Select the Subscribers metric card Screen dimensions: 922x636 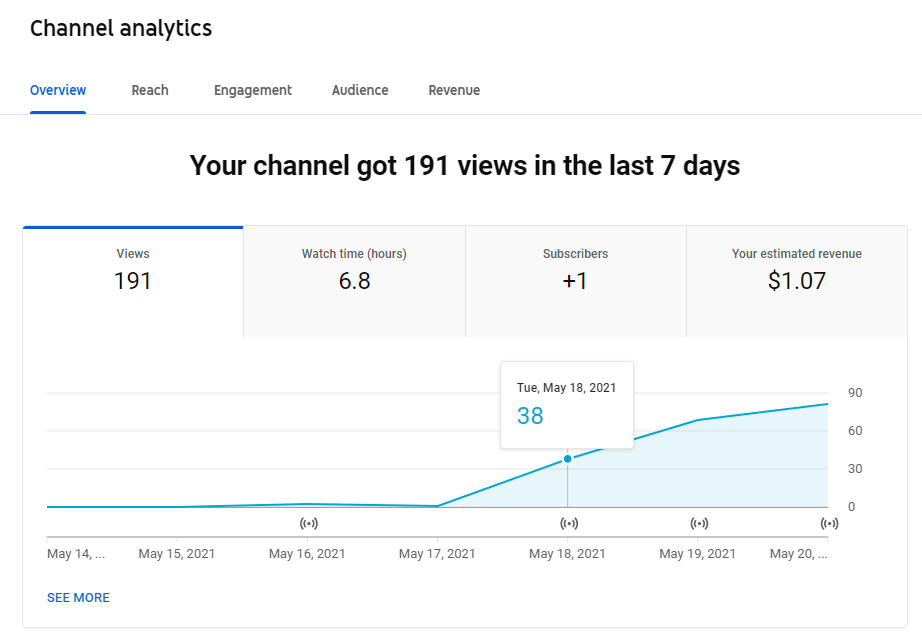pyautogui.click(x=576, y=282)
